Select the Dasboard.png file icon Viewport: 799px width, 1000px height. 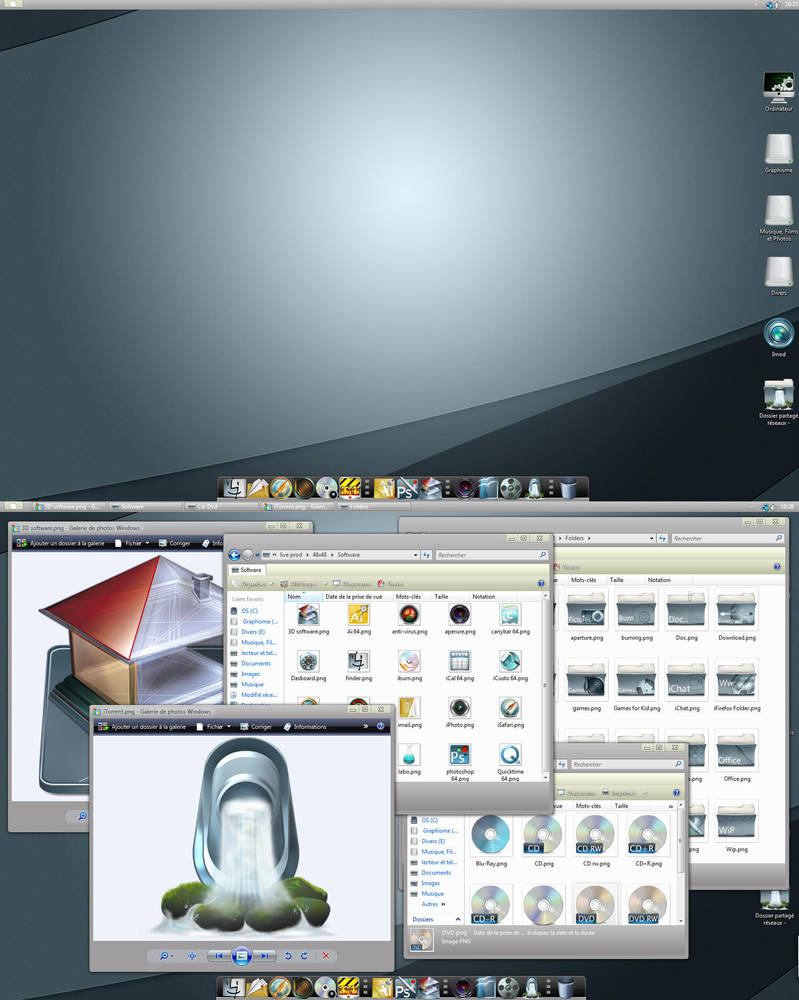pyautogui.click(x=308, y=662)
